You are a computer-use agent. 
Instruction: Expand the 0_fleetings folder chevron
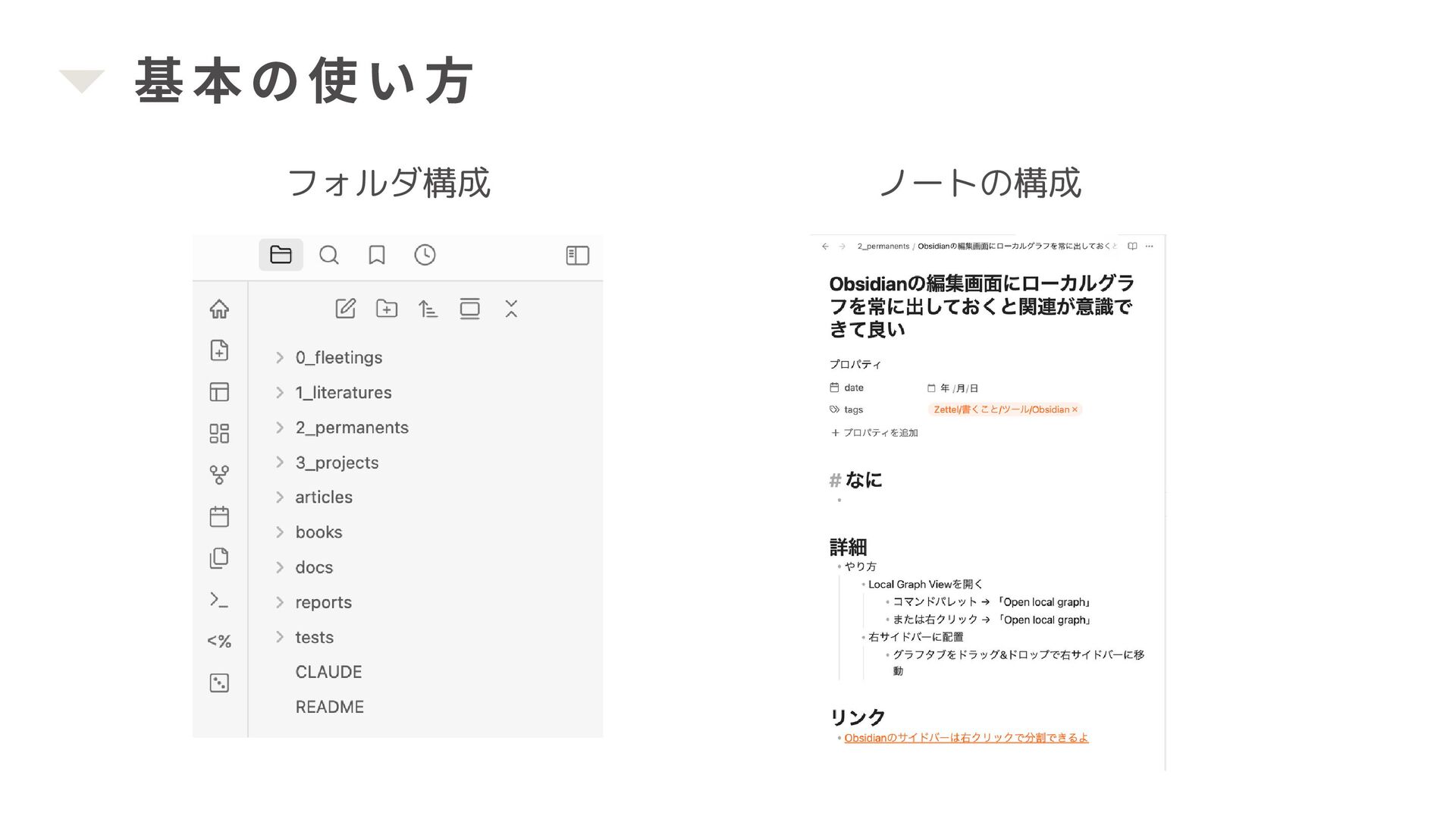pos(280,358)
